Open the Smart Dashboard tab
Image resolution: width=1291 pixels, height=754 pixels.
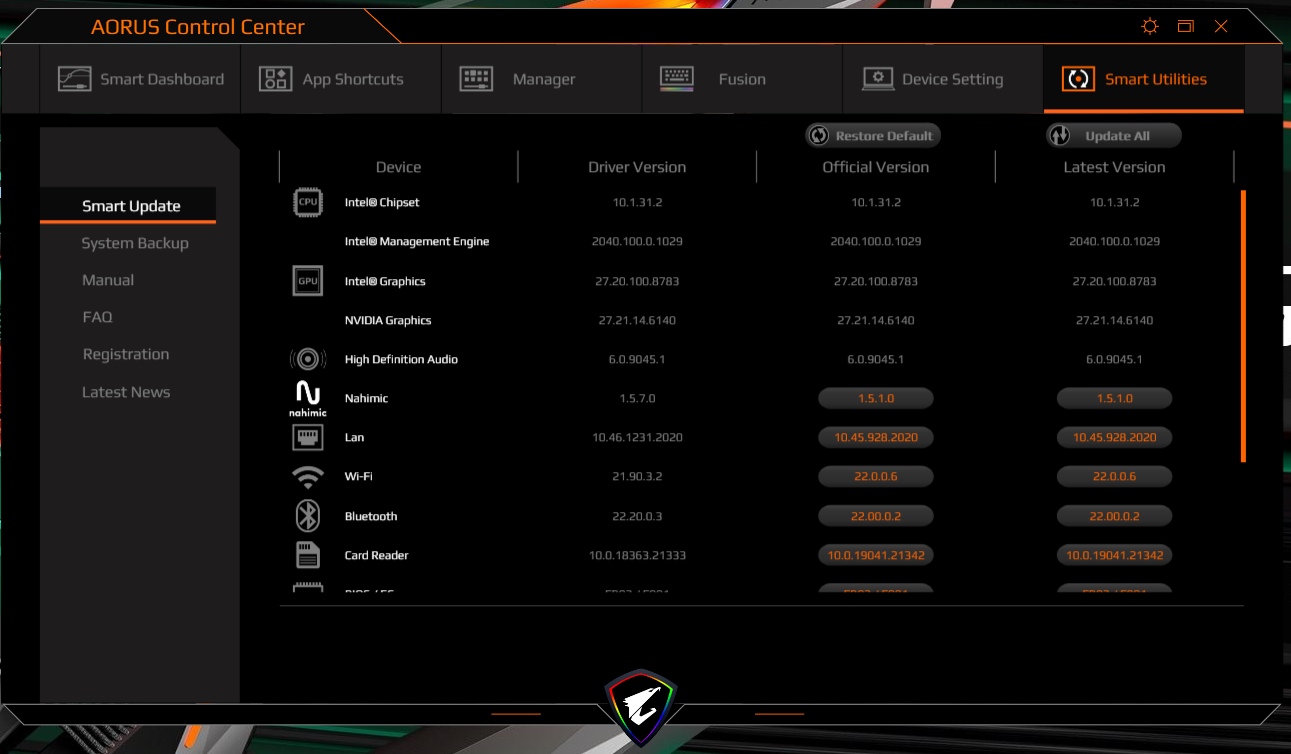point(141,79)
